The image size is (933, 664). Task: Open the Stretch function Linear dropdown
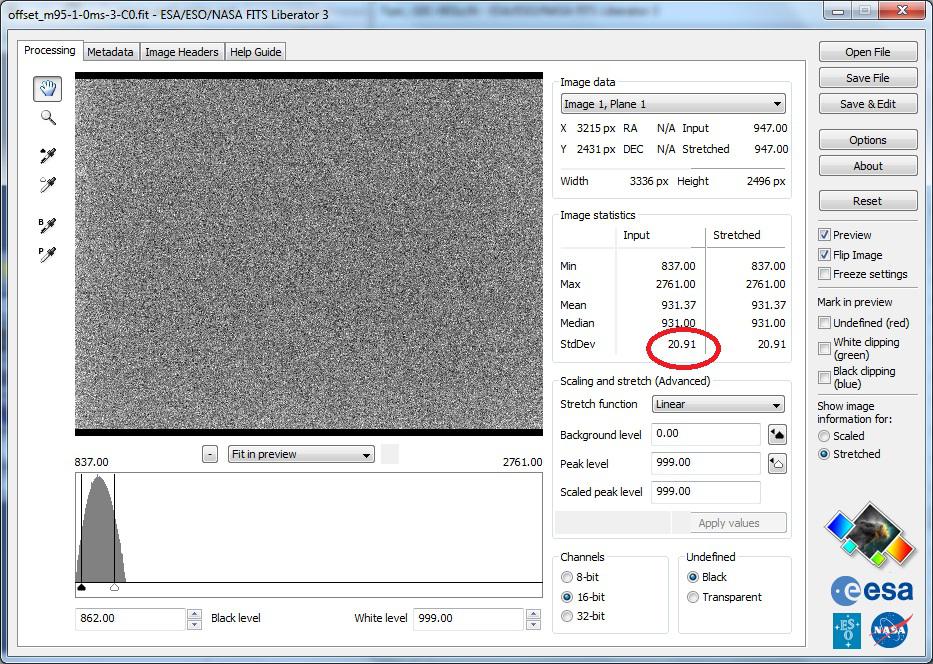(x=718, y=405)
